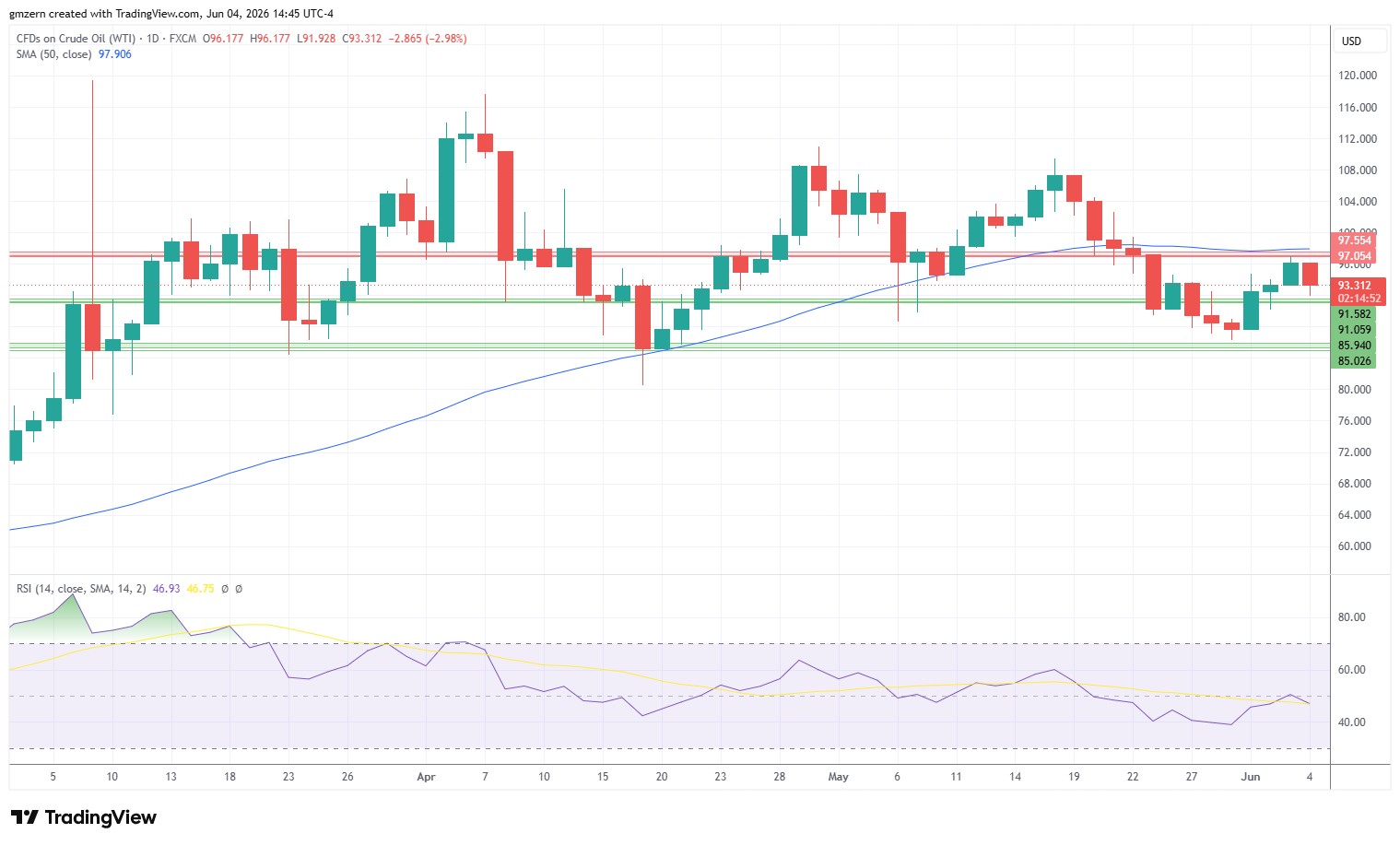The width and height of the screenshot is (1400, 845).
Task: Click the high value H96.177
Action: pos(270,39)
